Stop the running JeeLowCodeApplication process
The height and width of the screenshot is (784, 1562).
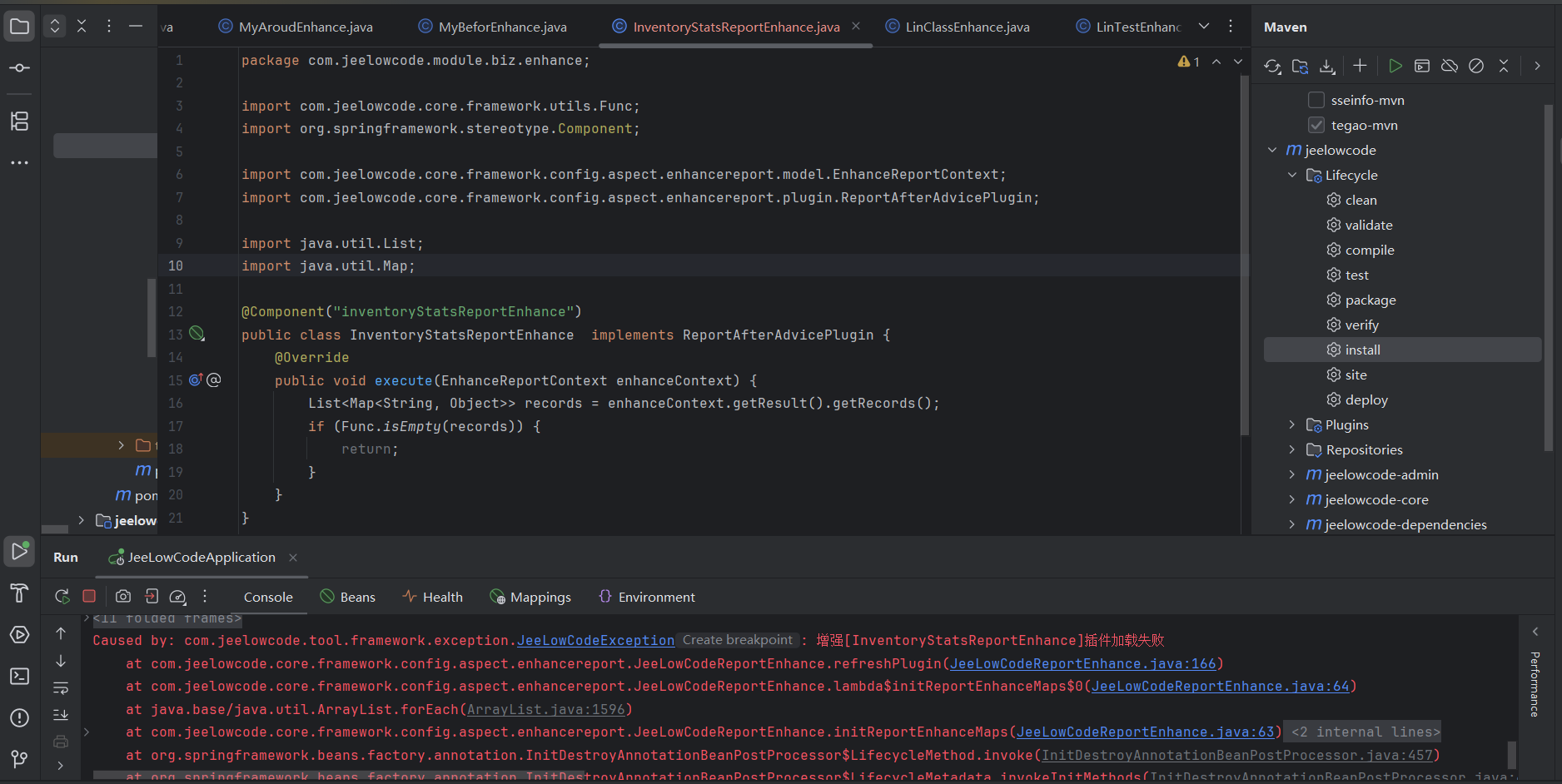tap(89, 596)
